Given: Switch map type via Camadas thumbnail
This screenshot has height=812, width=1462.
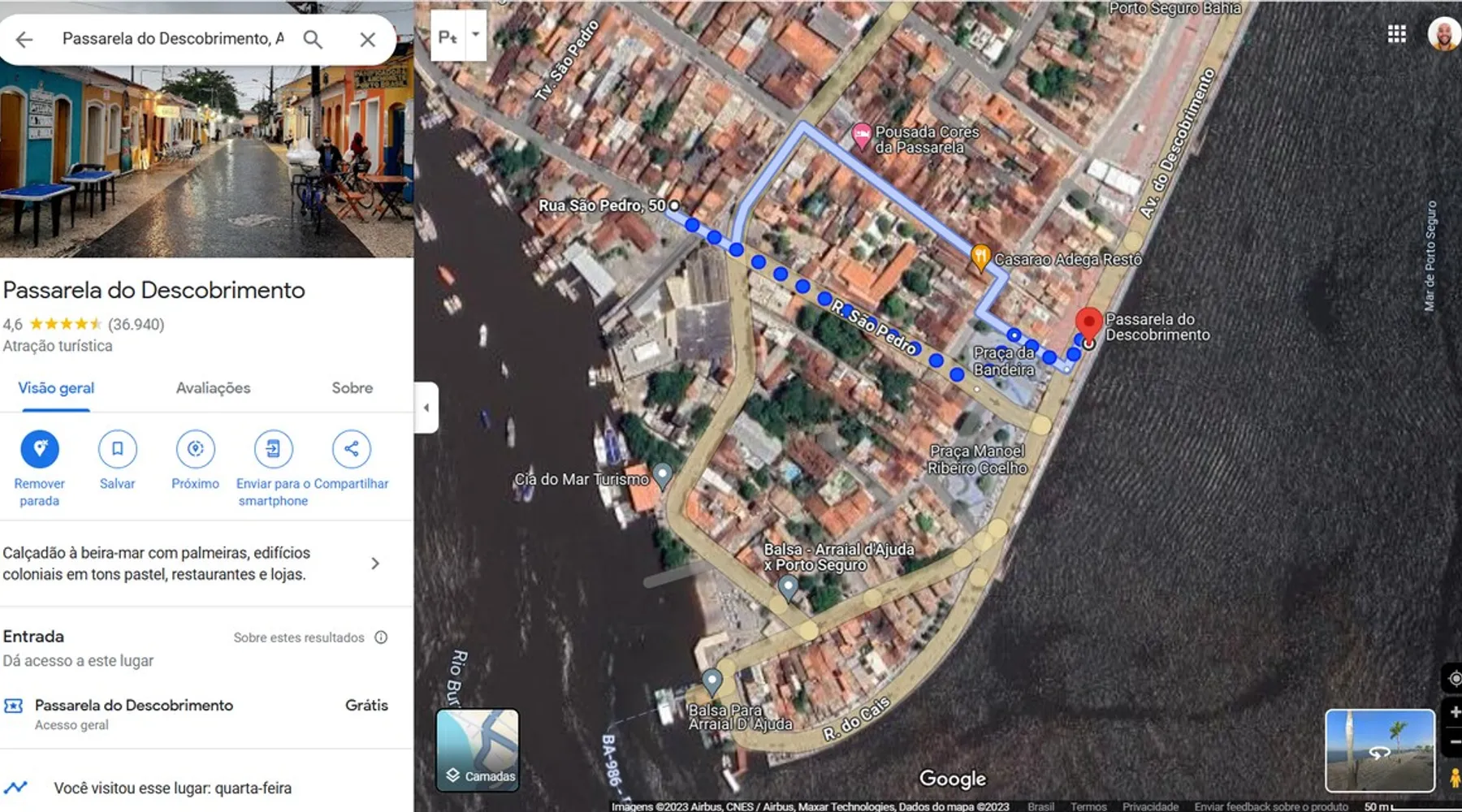Looking at the screenshot, I should click(x=478, y=750).
